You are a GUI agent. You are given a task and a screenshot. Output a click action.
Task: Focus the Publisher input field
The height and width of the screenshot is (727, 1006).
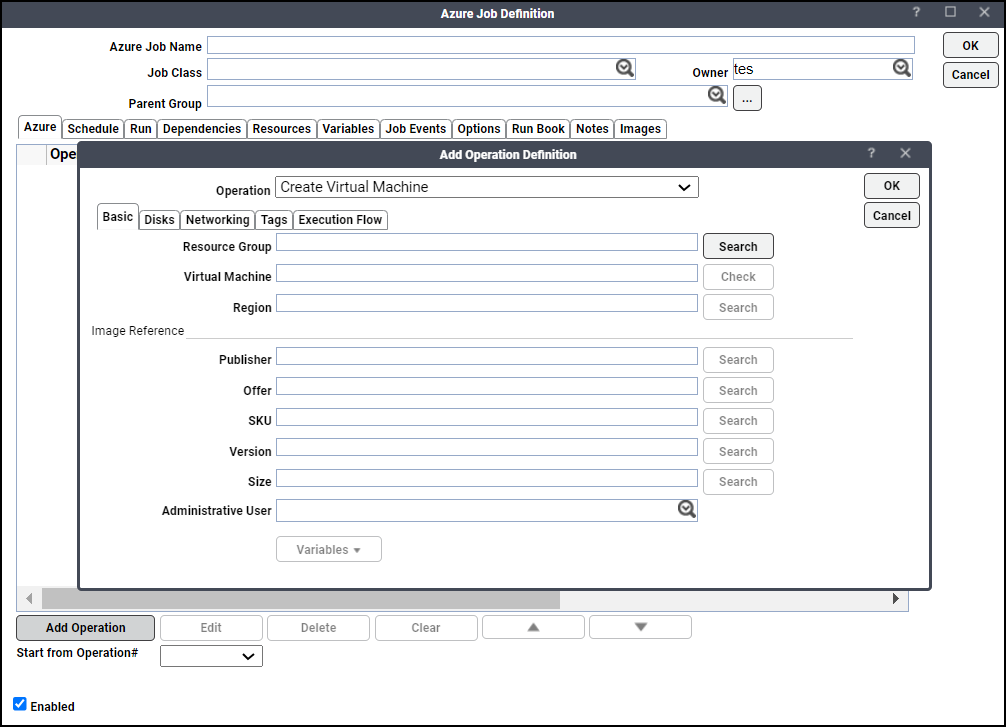(487, 356)
